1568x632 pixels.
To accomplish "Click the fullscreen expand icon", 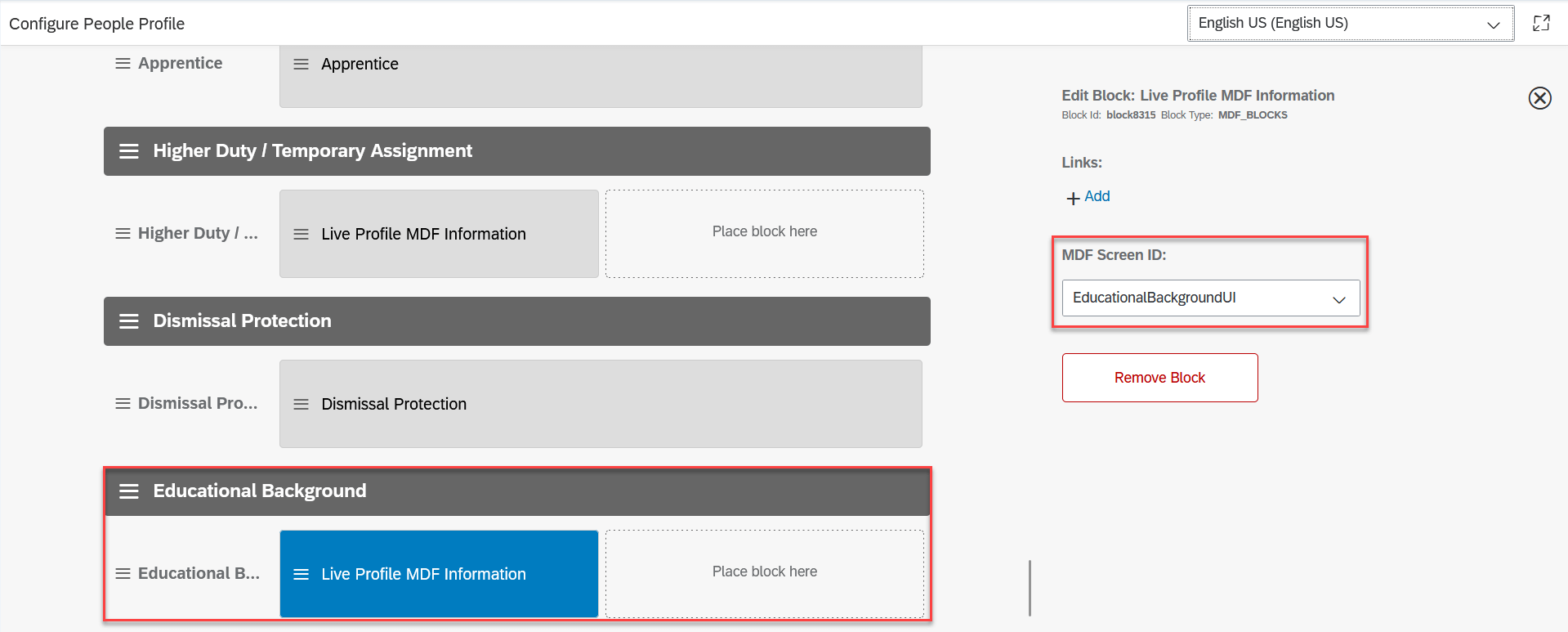I will coord(1541,23).
